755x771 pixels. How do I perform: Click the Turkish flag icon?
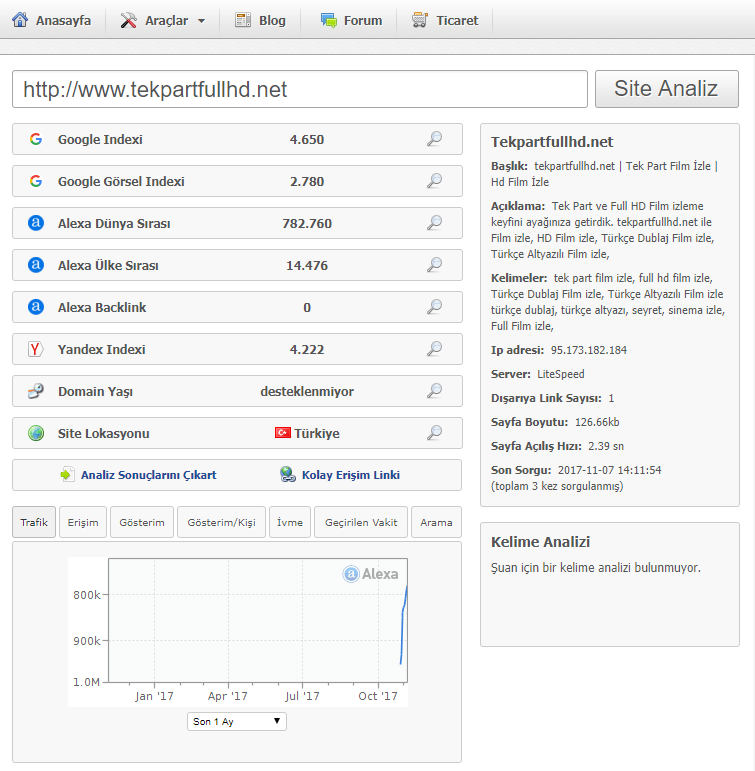(282, 433)
